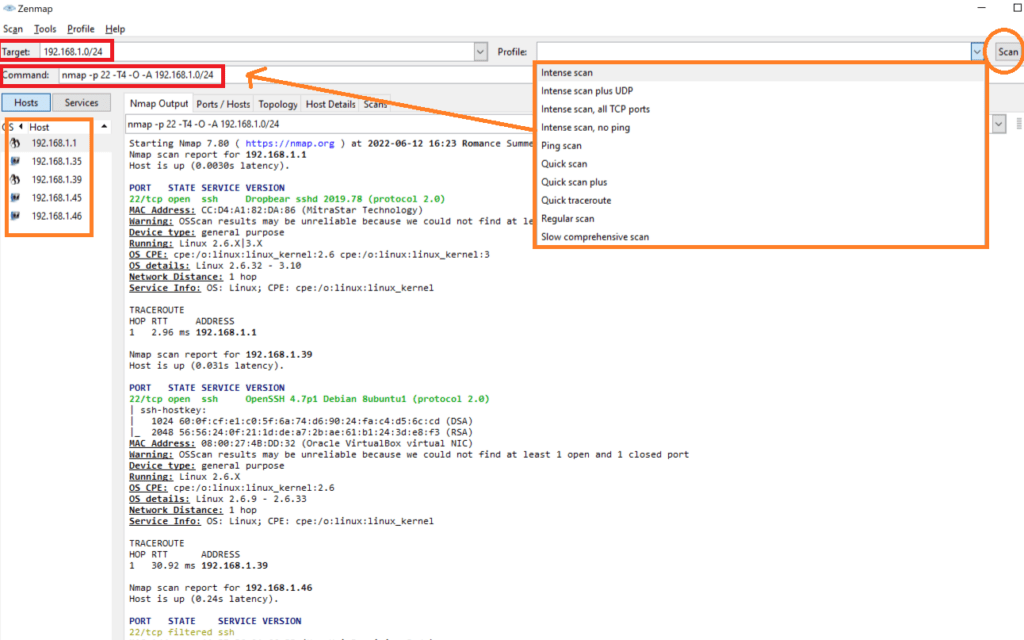Select the Nmap Output tab
The width and height of the screenshot is (1024, 640).
point(159,103)
